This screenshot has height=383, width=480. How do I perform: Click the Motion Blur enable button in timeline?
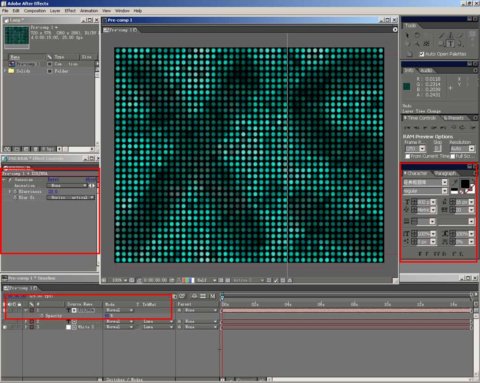point(213,296)
